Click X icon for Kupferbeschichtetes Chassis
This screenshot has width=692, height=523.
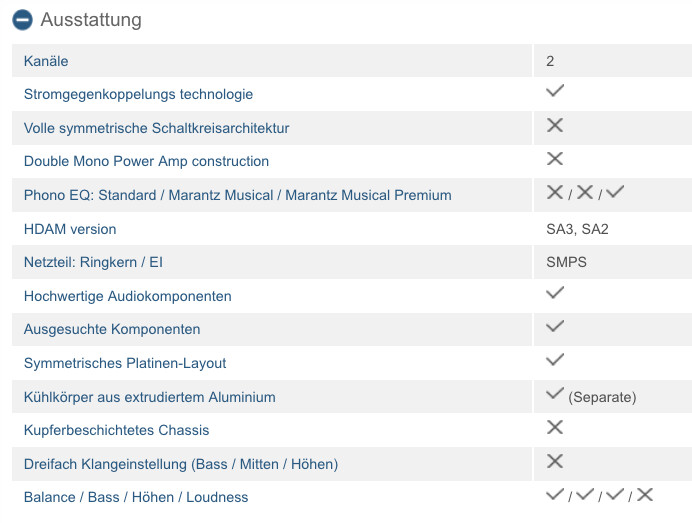pos(555,427)
